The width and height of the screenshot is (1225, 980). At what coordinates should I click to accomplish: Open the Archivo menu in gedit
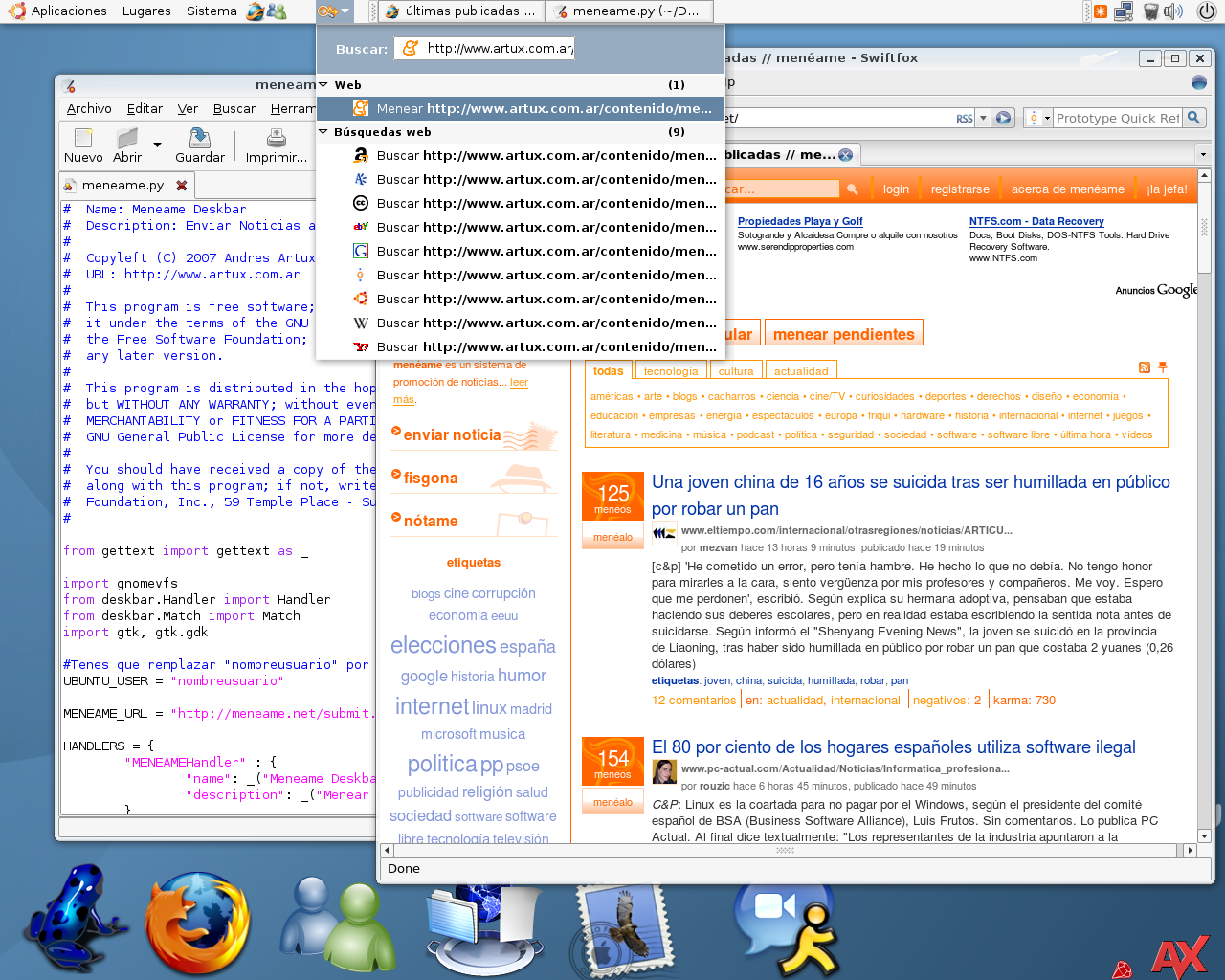click(89, 108)
